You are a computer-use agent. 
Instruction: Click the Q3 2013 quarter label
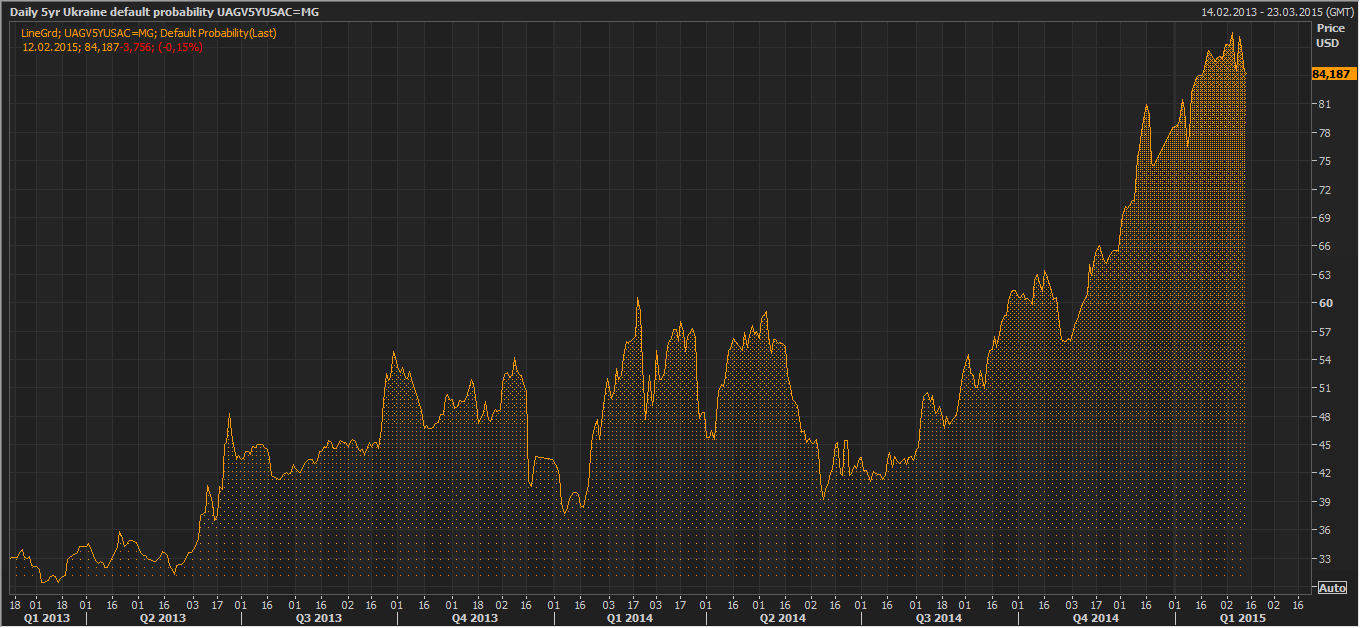click(318, 618)
